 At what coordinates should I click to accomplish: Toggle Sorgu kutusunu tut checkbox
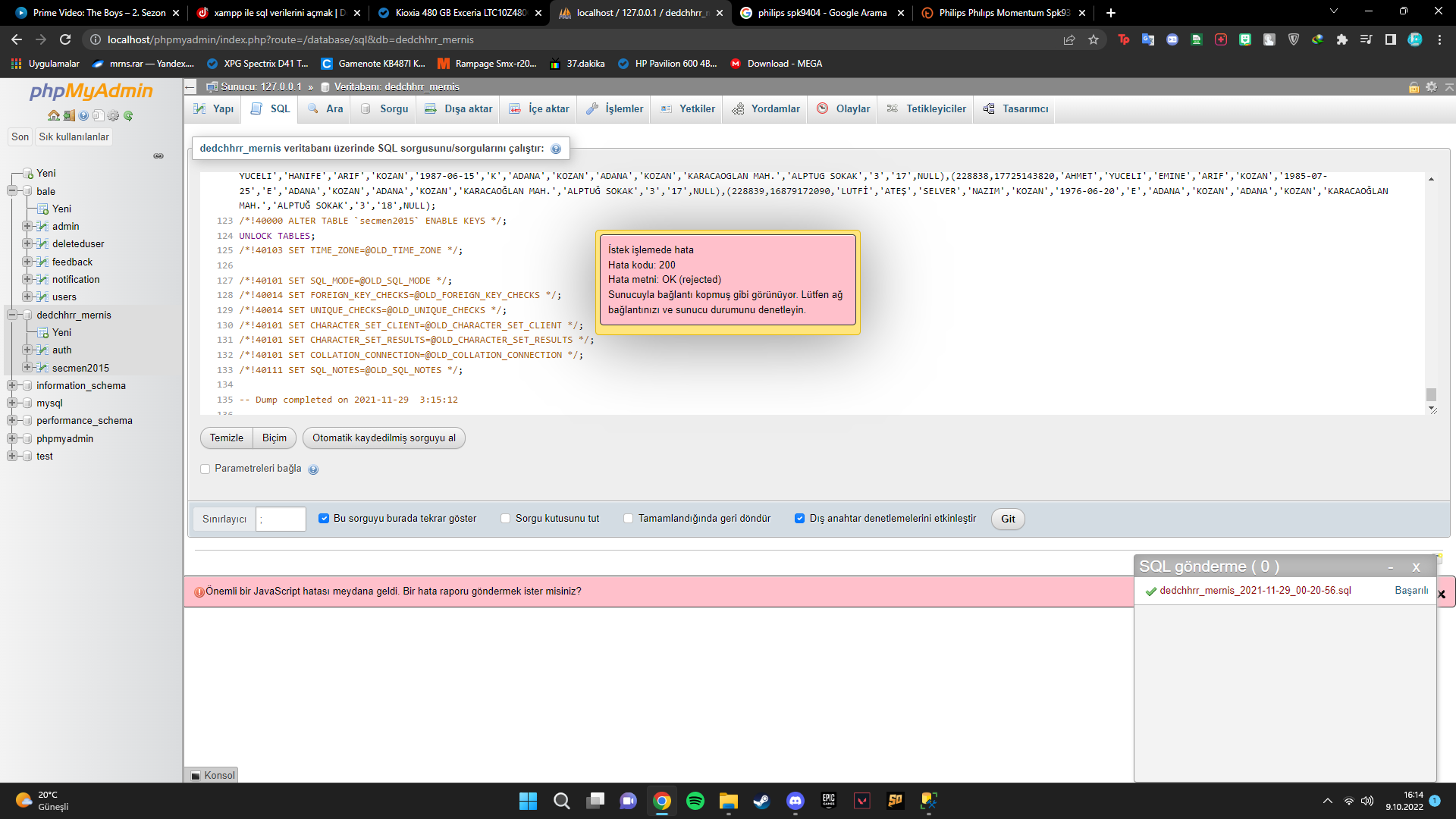coord(506,519)
